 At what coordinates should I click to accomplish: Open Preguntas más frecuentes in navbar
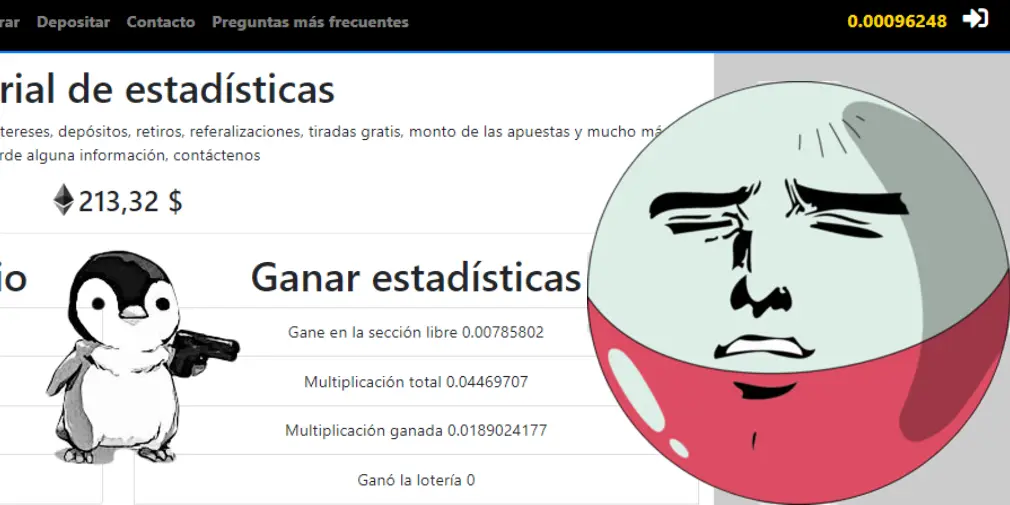(310, 22)
